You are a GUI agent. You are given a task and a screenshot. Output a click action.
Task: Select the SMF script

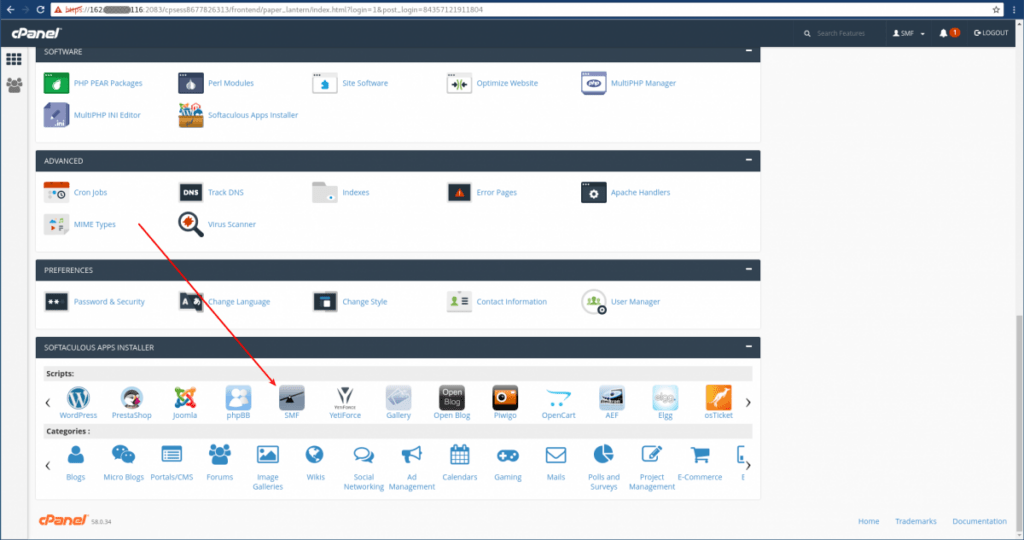coord(291,402)
